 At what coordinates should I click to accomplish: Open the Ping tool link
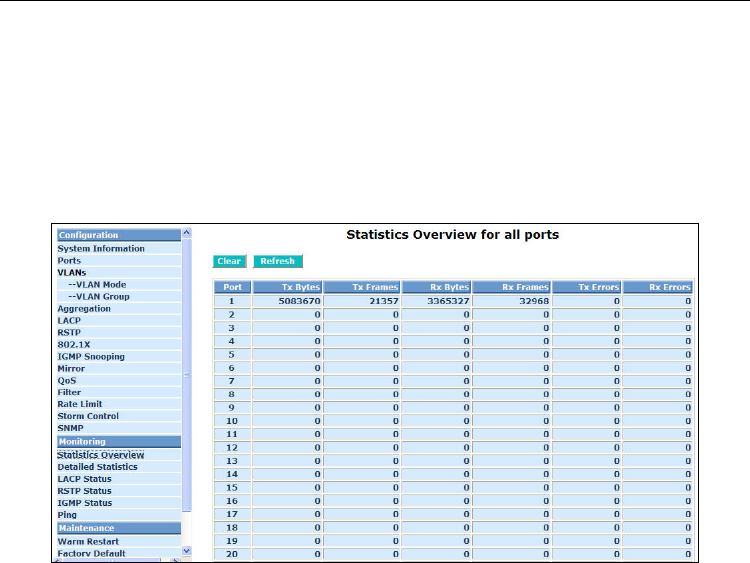[67, 514]
